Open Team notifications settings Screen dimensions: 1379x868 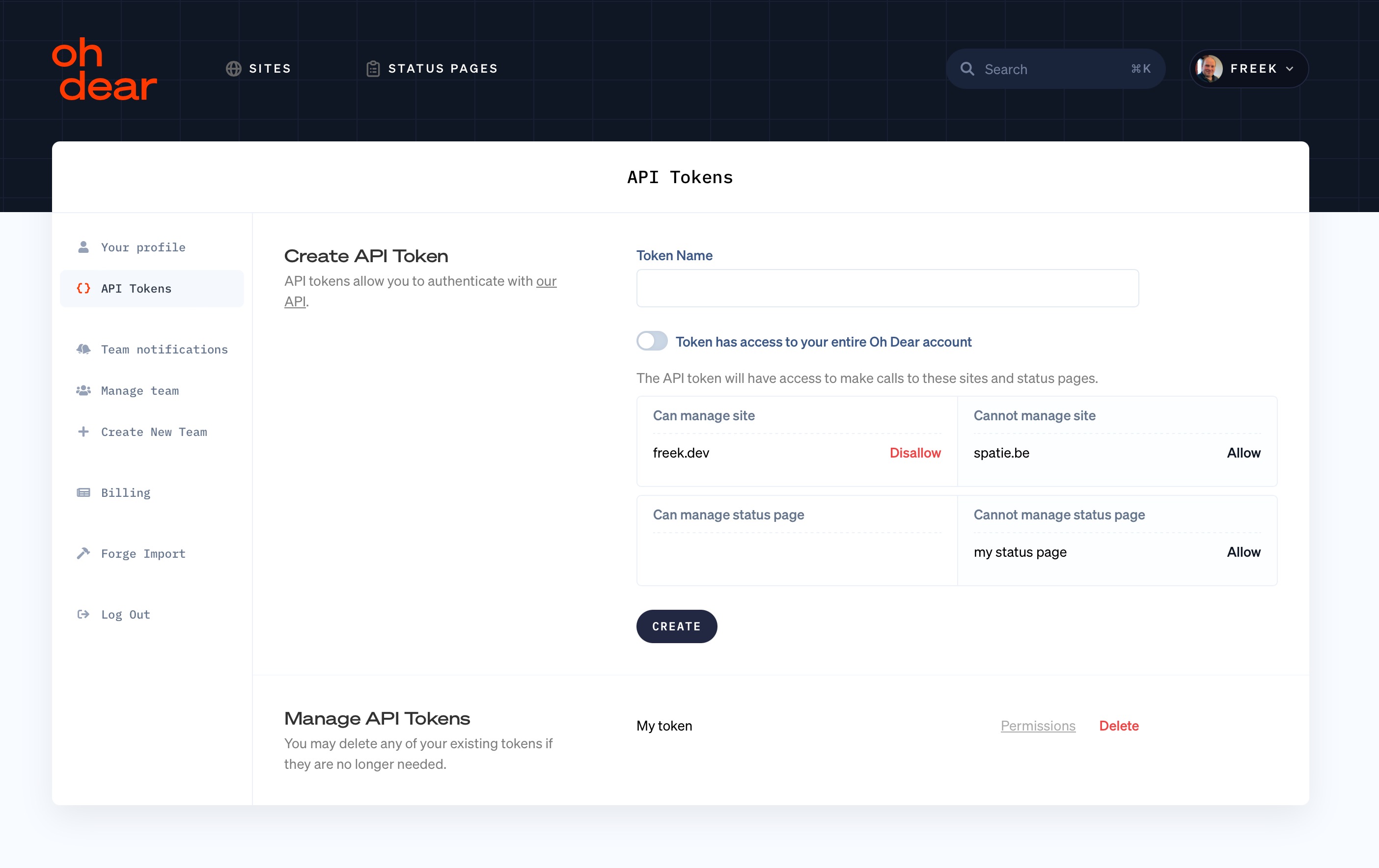(152, 349)
